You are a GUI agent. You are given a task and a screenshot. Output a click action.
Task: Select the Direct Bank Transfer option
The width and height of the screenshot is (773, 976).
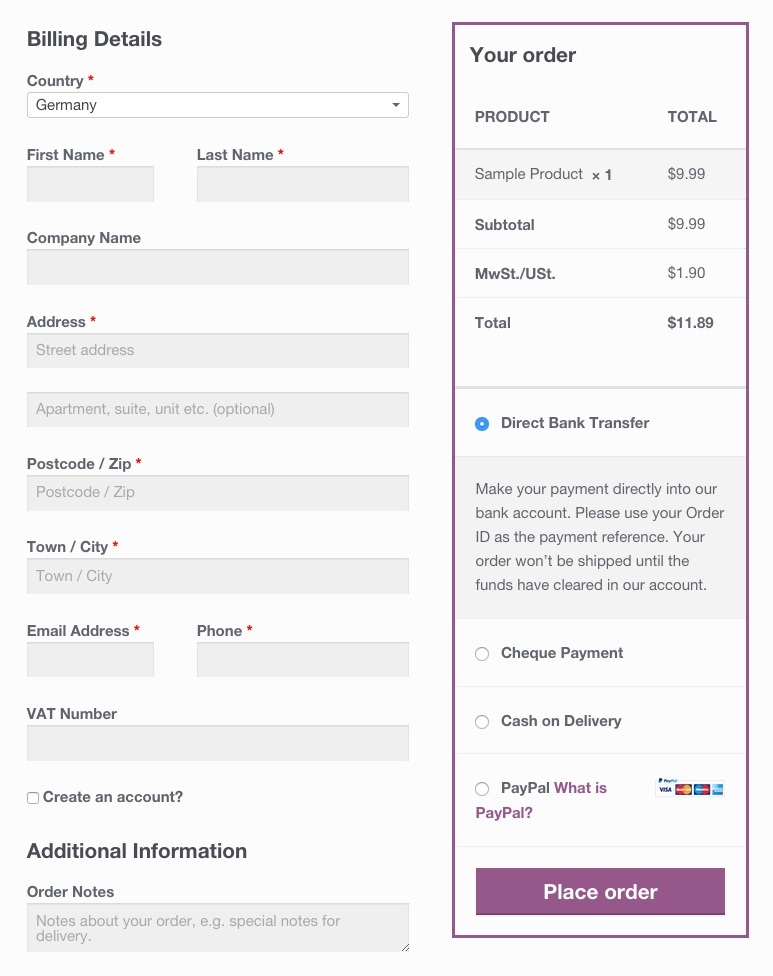pyautogui.click(x=482, y=423)
